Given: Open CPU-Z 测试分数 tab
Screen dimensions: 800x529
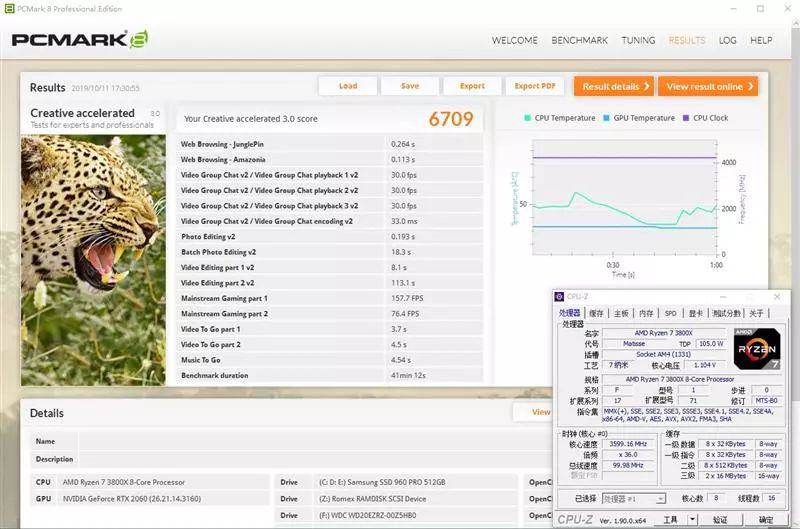Looking at the screenshot, I should [x=726, y=313].
